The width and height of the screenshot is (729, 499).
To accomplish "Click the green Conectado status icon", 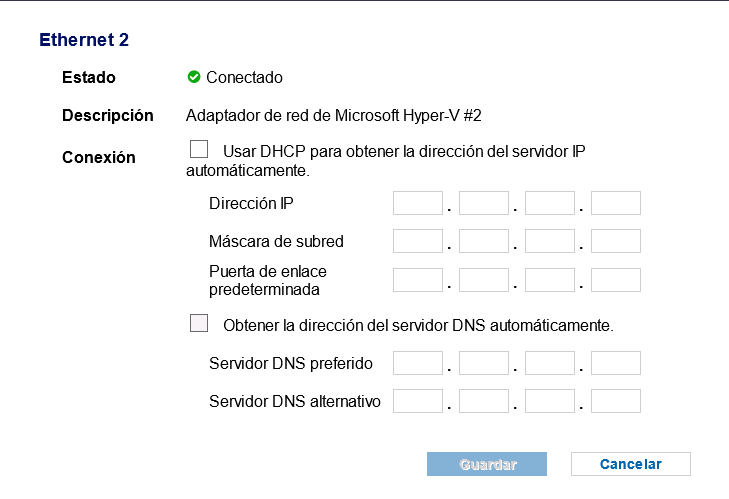I will pyautogui.click(x=193, y=77).
